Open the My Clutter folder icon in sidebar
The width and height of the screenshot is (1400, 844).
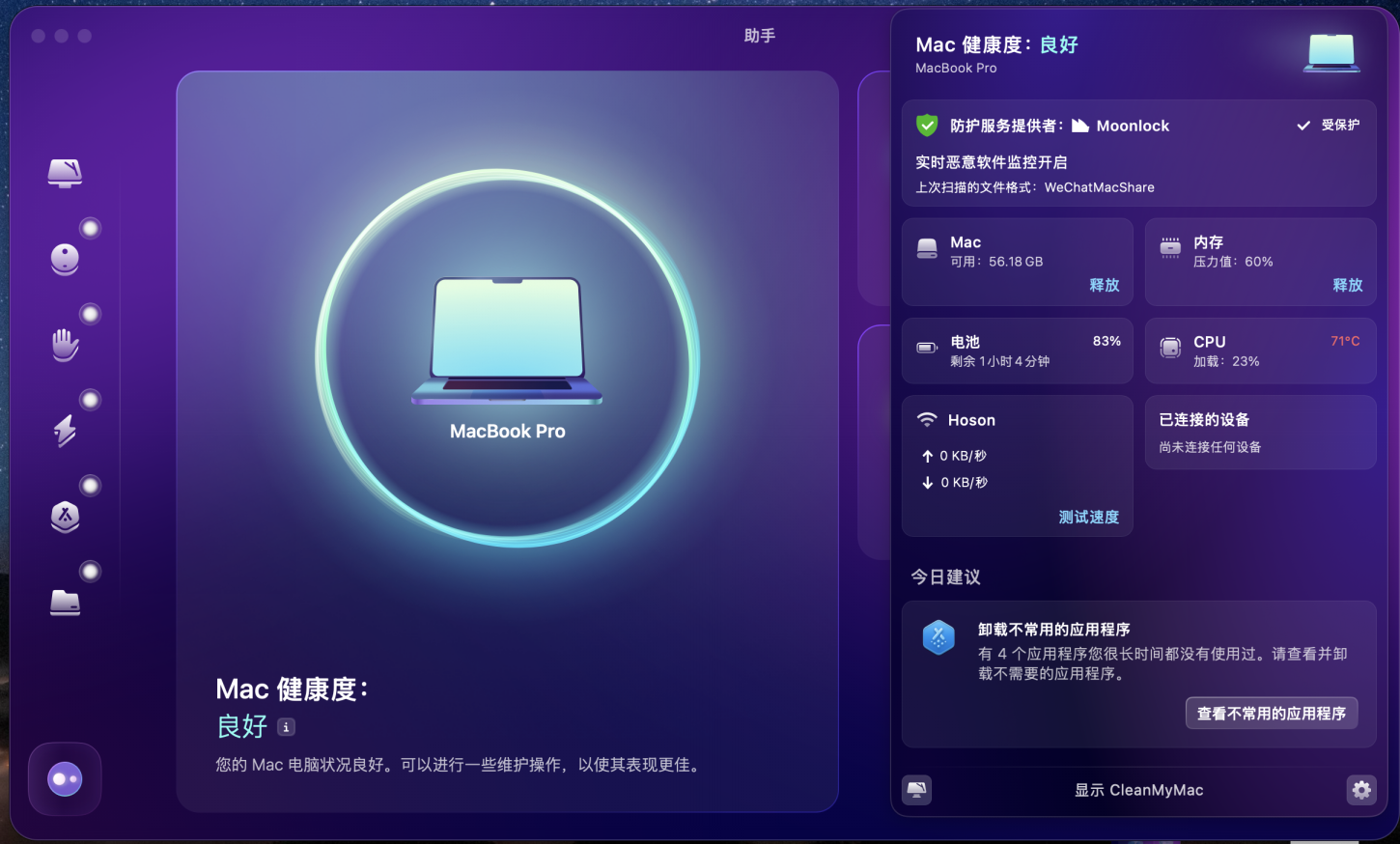65,603
